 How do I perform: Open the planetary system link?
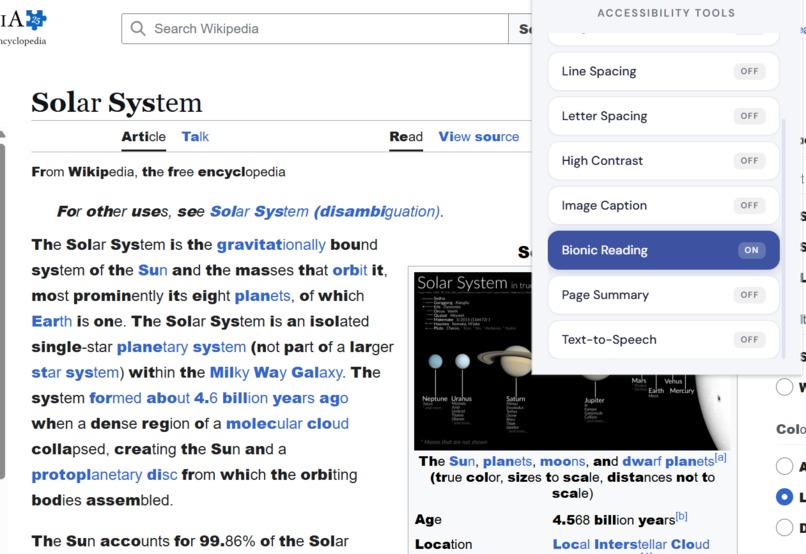[181, 347]
